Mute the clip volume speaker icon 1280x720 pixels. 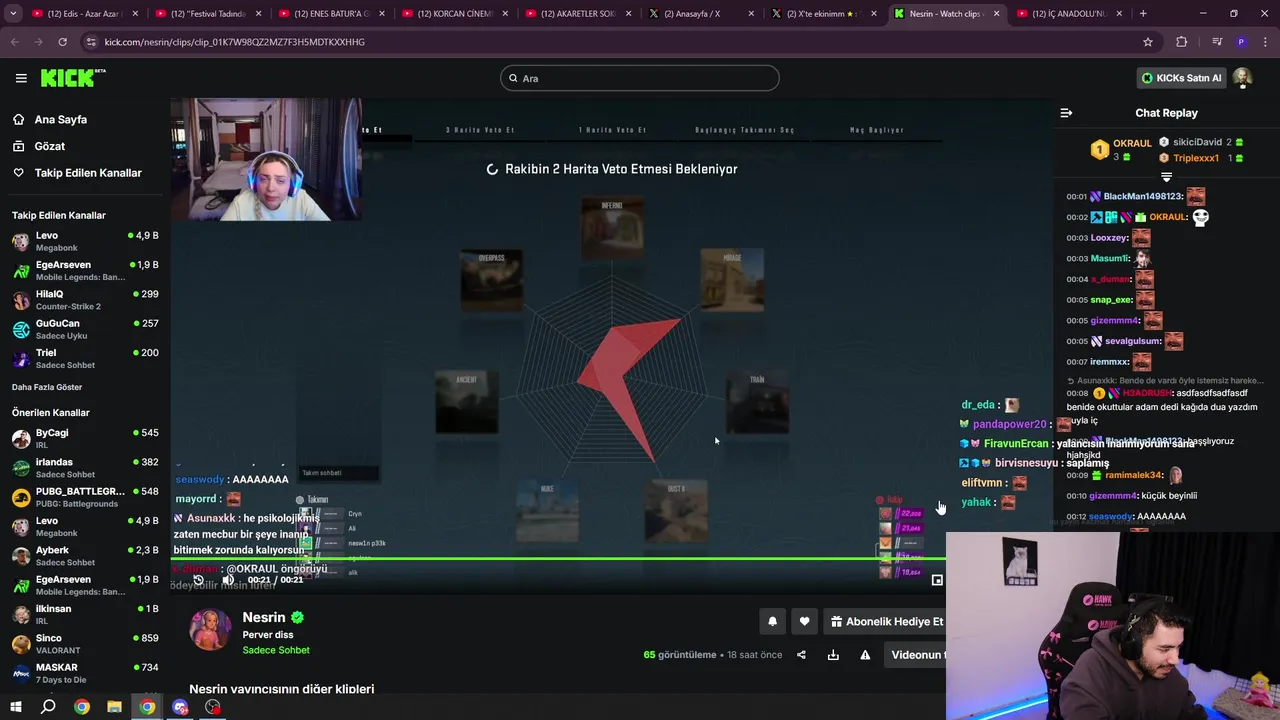point(228,580)
